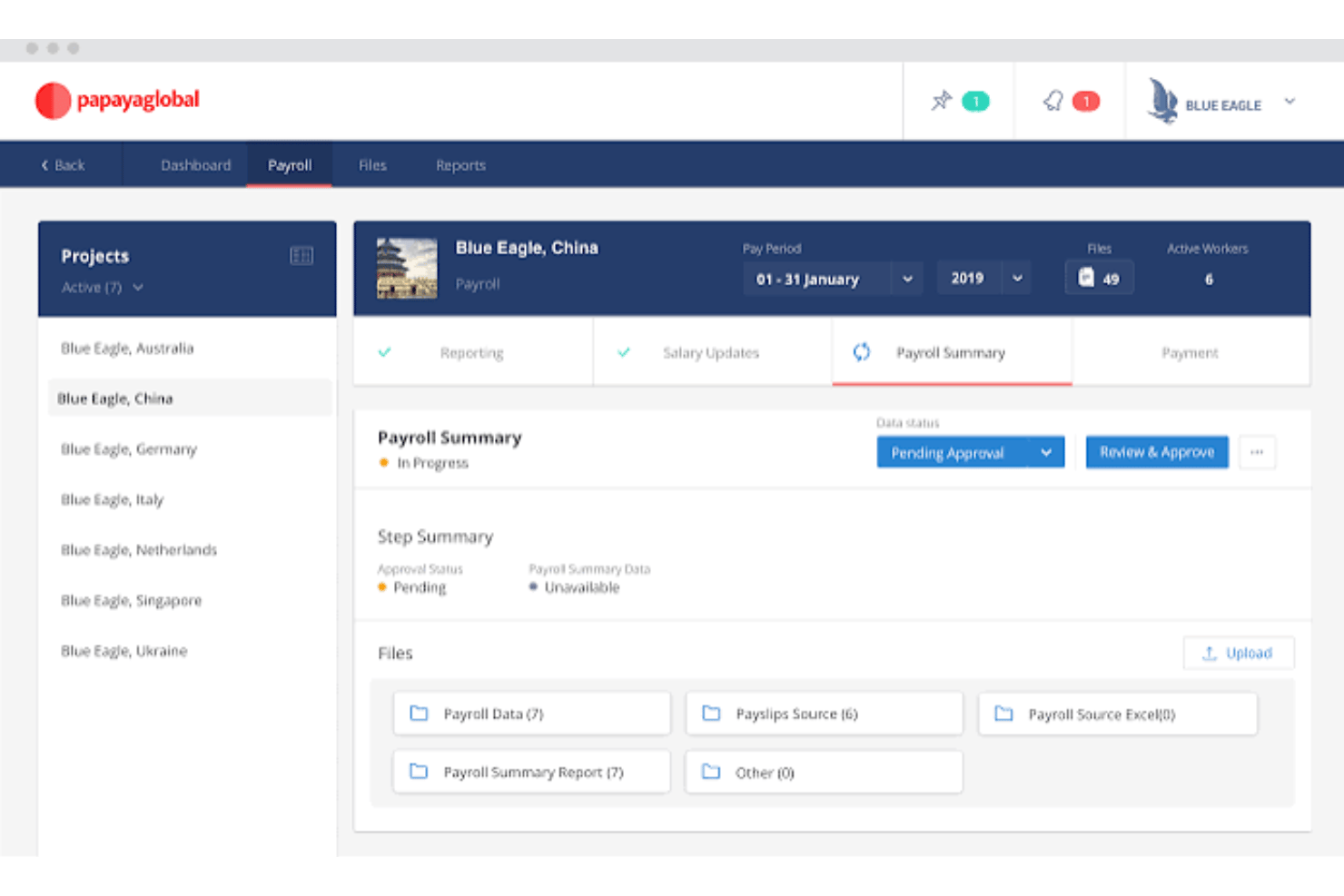Screen dimensions: 1344x896
Task: Click the Blue Eagle company logo
Action: pyautogui.click(x=1162, y=101)
